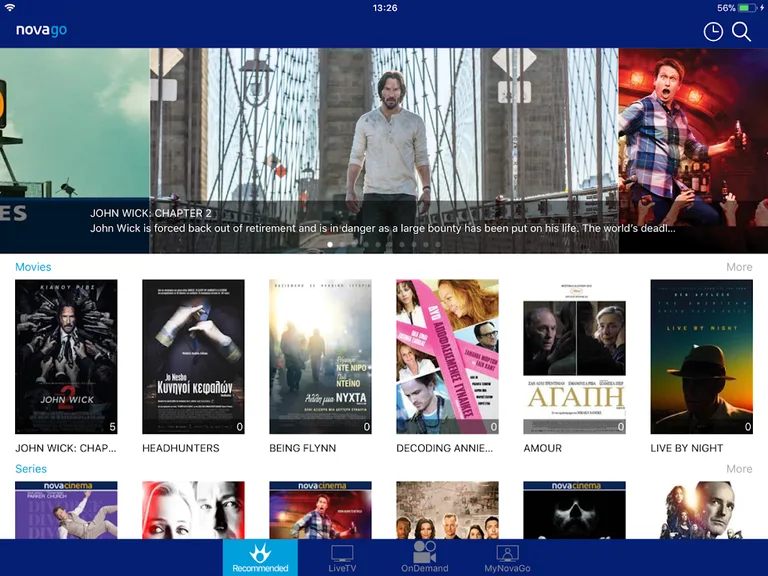768x576 pixels.
Task: Click the Series section heading
Action: (x=31, y=469)
